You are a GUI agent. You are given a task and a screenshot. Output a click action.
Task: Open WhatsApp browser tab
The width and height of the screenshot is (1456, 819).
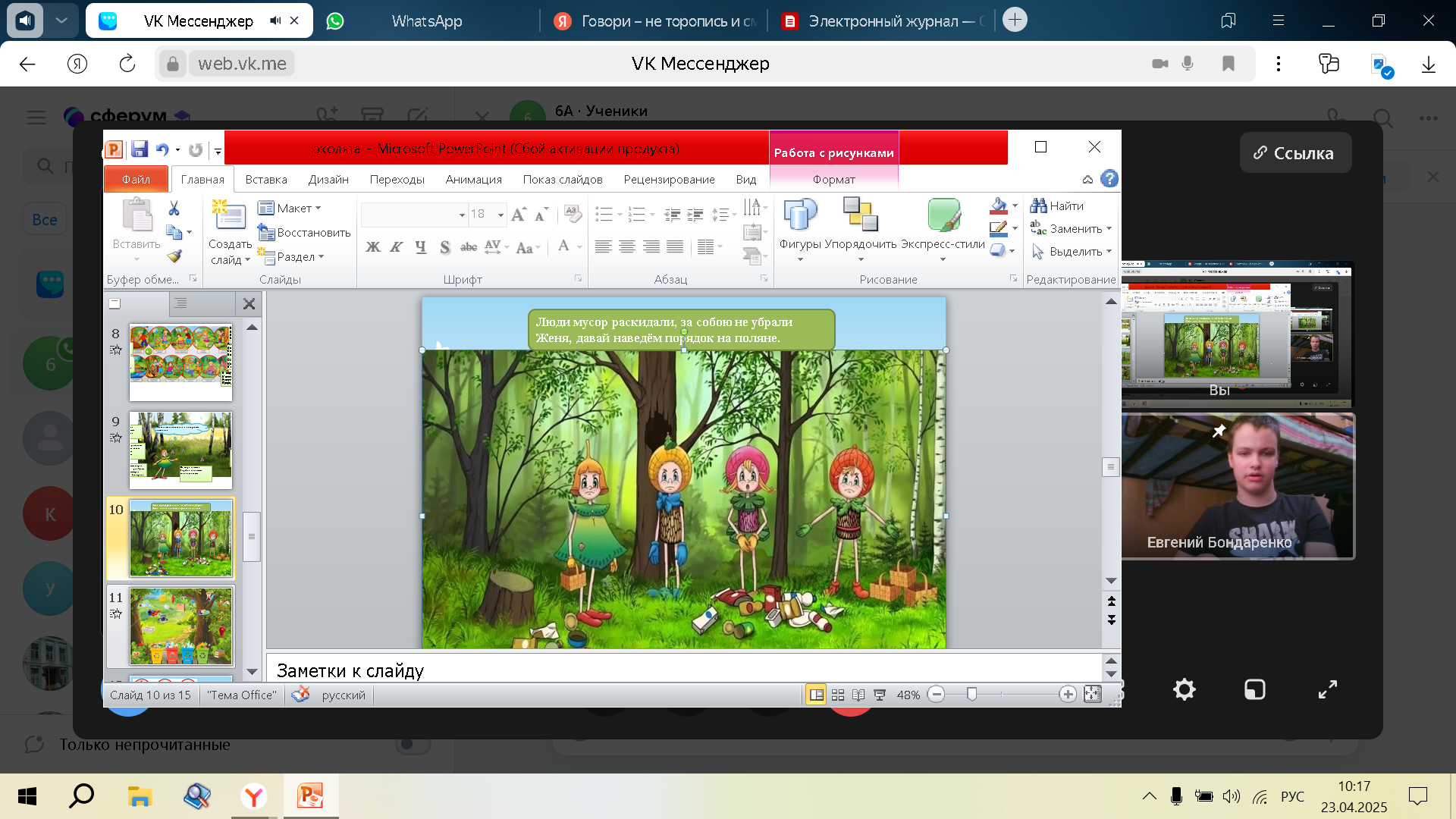click(x=426, y=21)
